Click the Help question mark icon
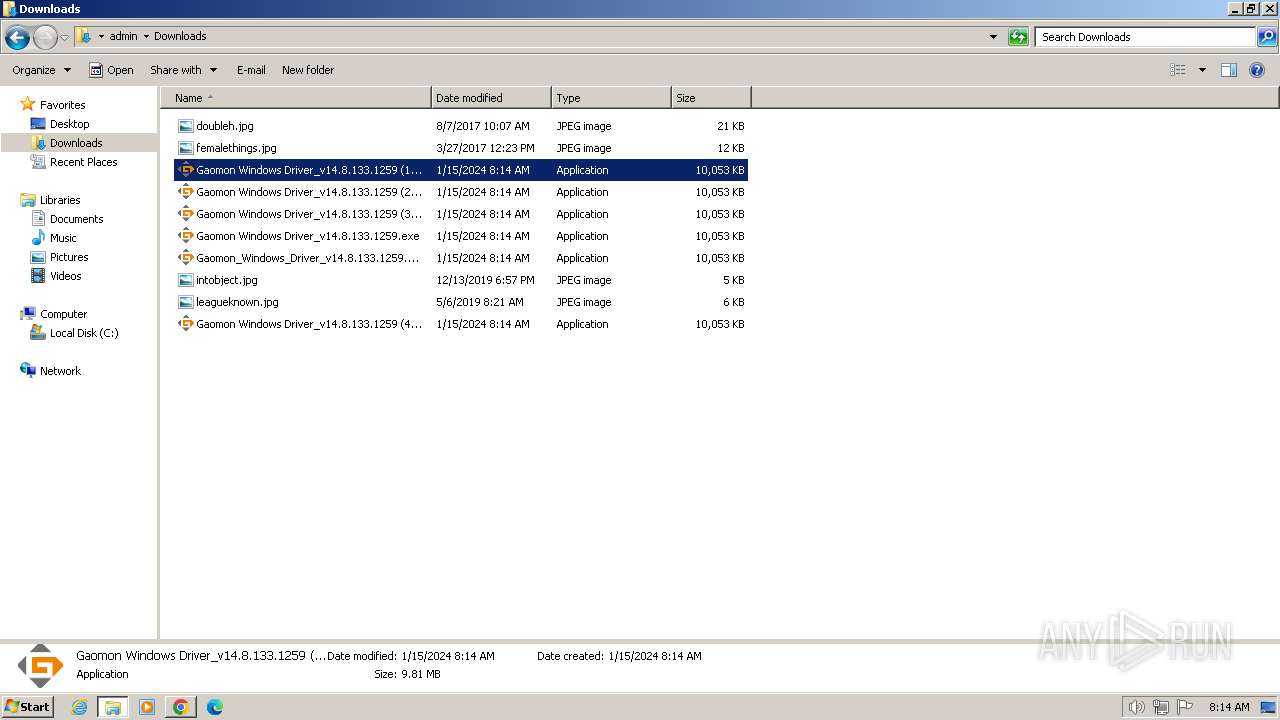Screen dimensions: 1280x720 pyautogui.click(x=1258, y=70)
